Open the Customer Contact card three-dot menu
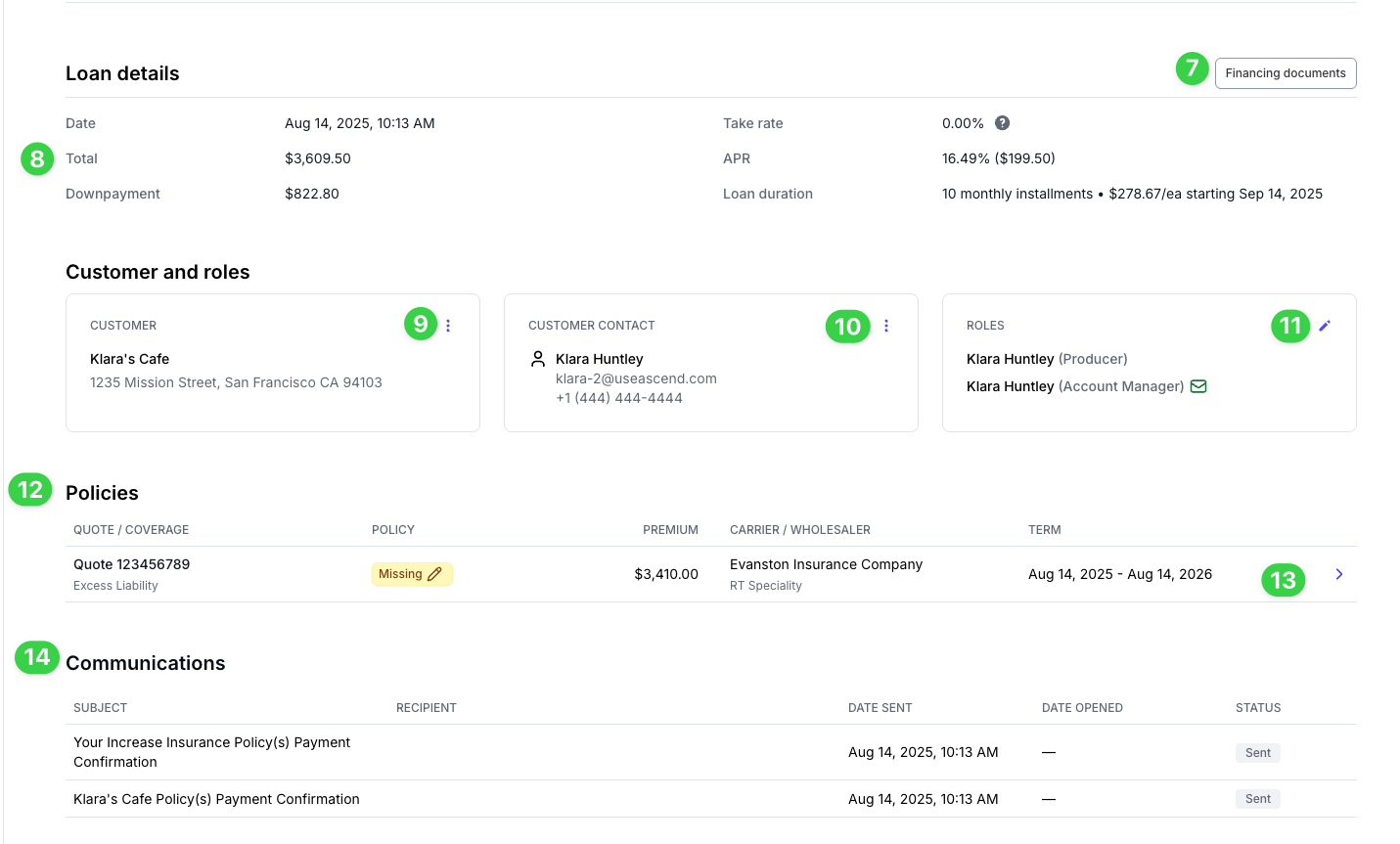Image resolution: width=1400 pixels, height=844 pixels. point(886,326)
